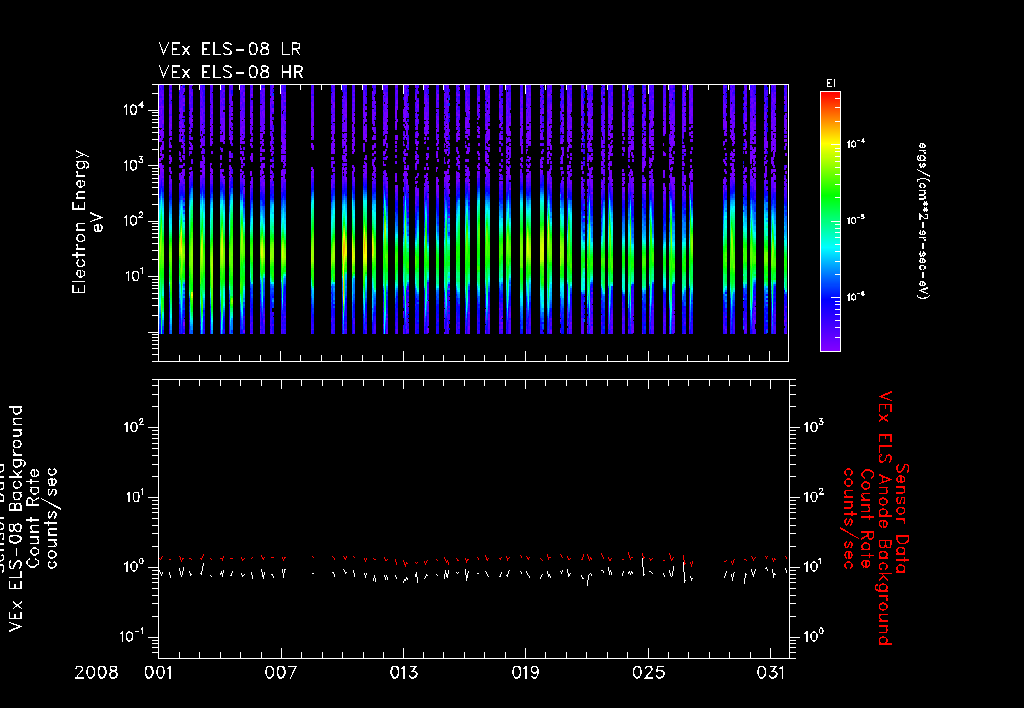The height and width of the screenshot is (708, 1024).
Task: Select day 007 on the time axis
Action: click(282, 671)
